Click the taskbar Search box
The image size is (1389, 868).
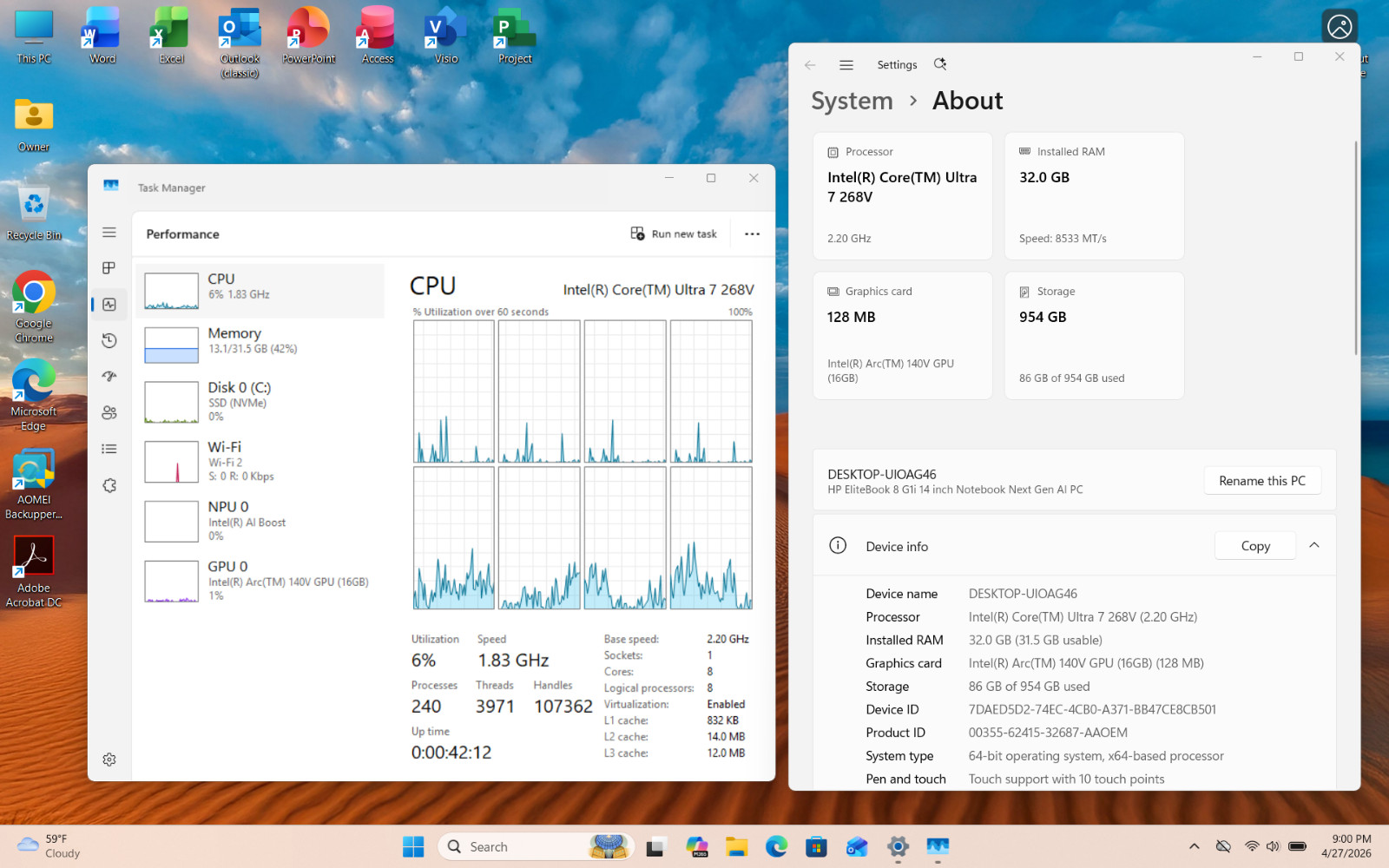coord(537,846)
